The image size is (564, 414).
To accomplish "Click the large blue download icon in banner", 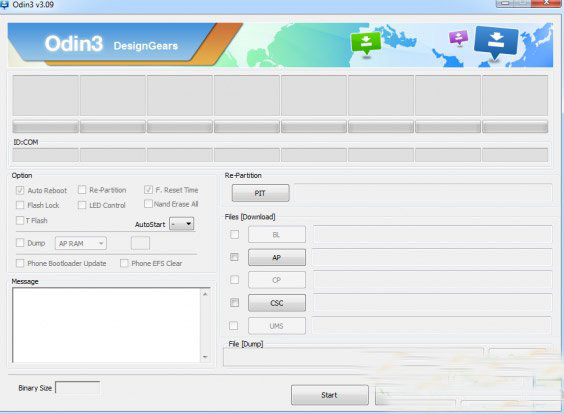I will [496, 42].
